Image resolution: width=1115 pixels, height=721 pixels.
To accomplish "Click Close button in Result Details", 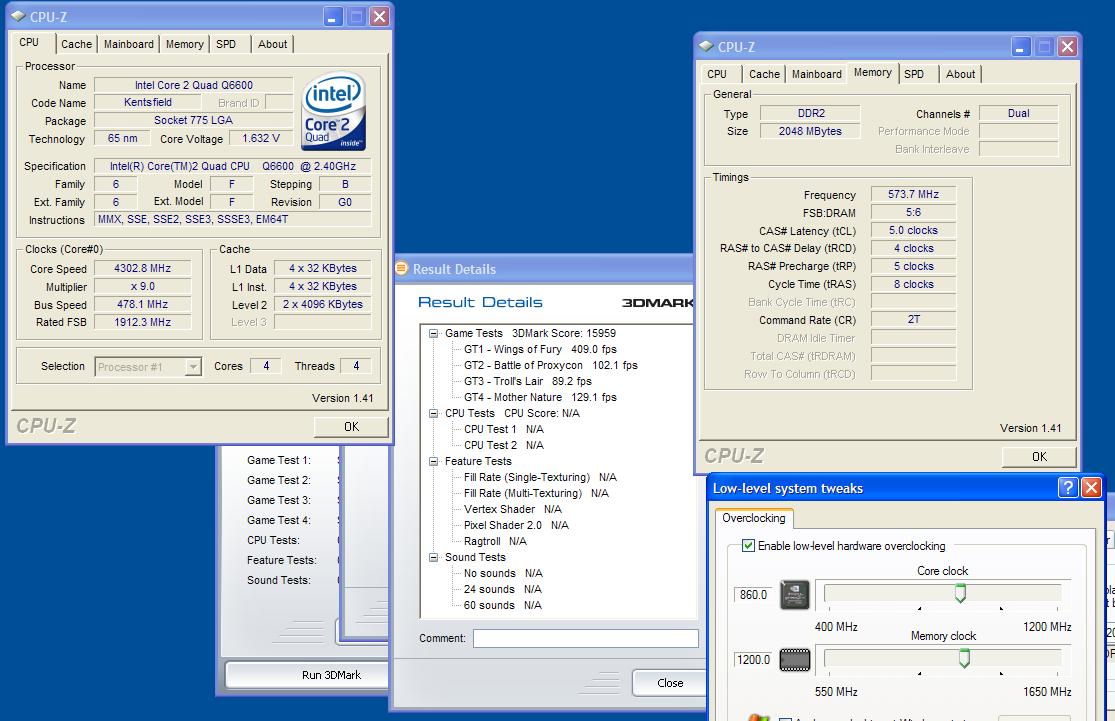I will click(x=670, y=683).
